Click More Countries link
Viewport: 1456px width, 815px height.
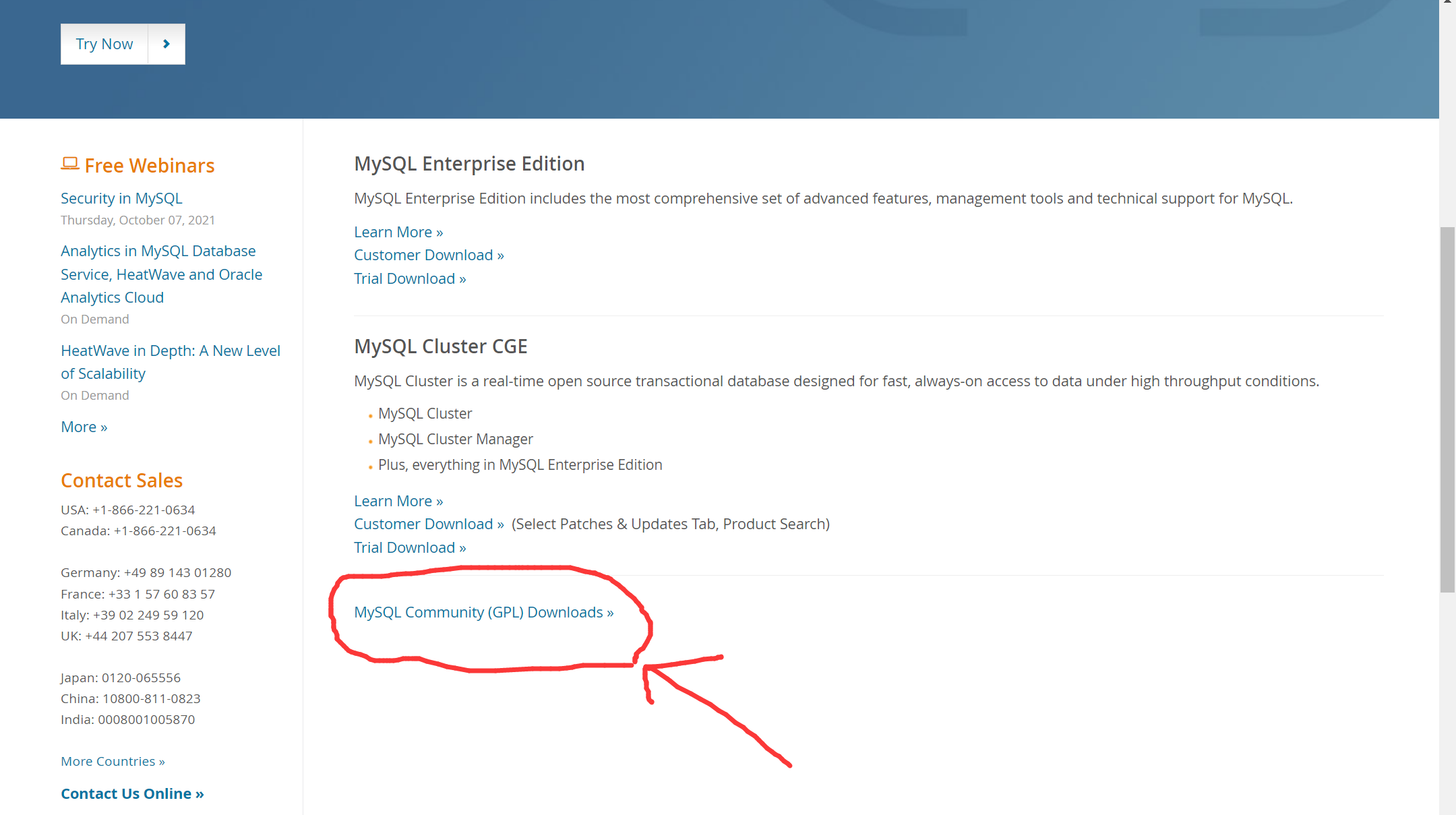pos(113,761)
